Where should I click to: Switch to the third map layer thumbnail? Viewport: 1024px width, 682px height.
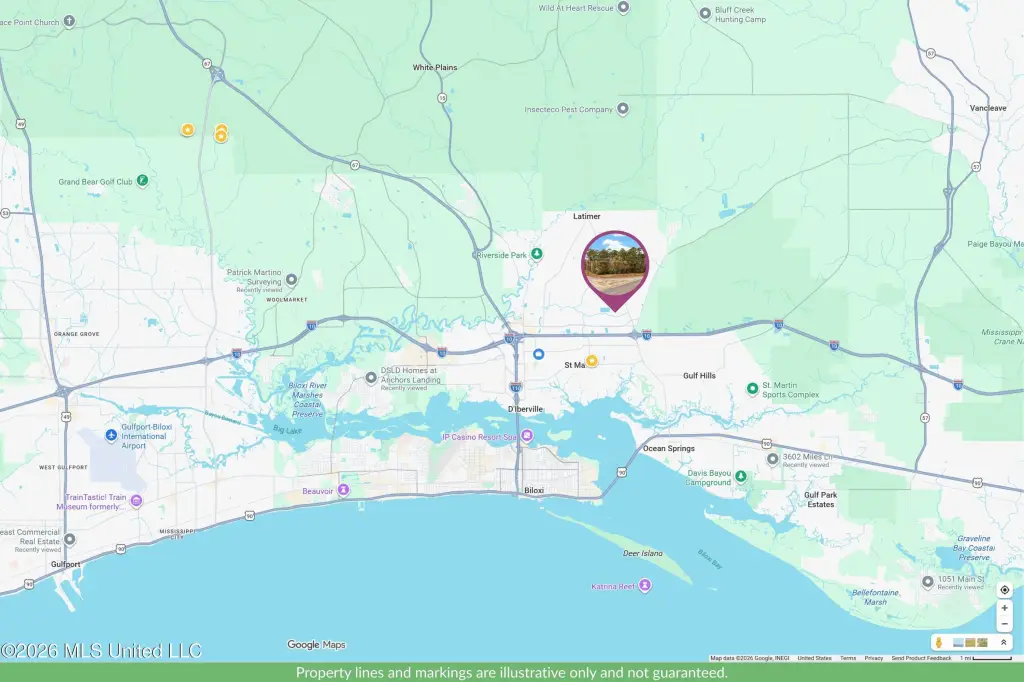[982, 642]
